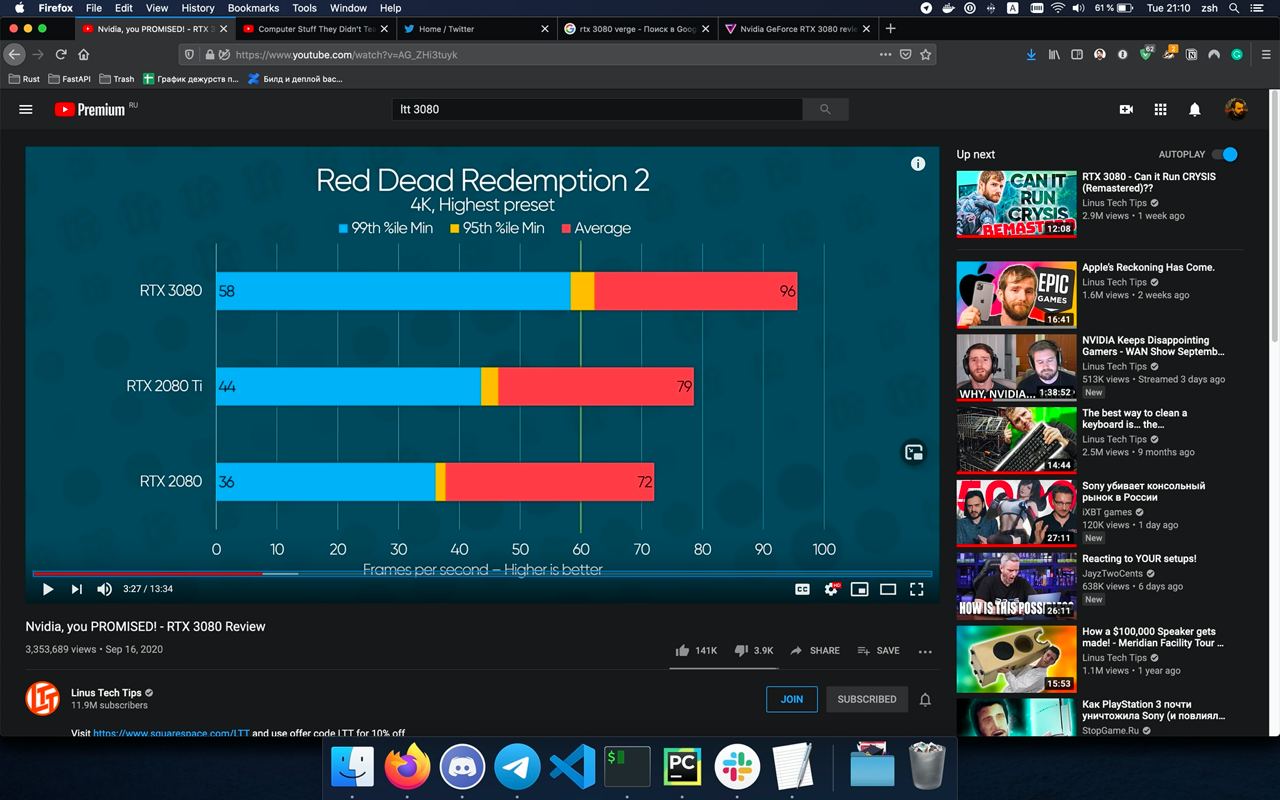Click SAVE to playlist
This screenshot has width=1280, height=800.
[x=878, y=650]
